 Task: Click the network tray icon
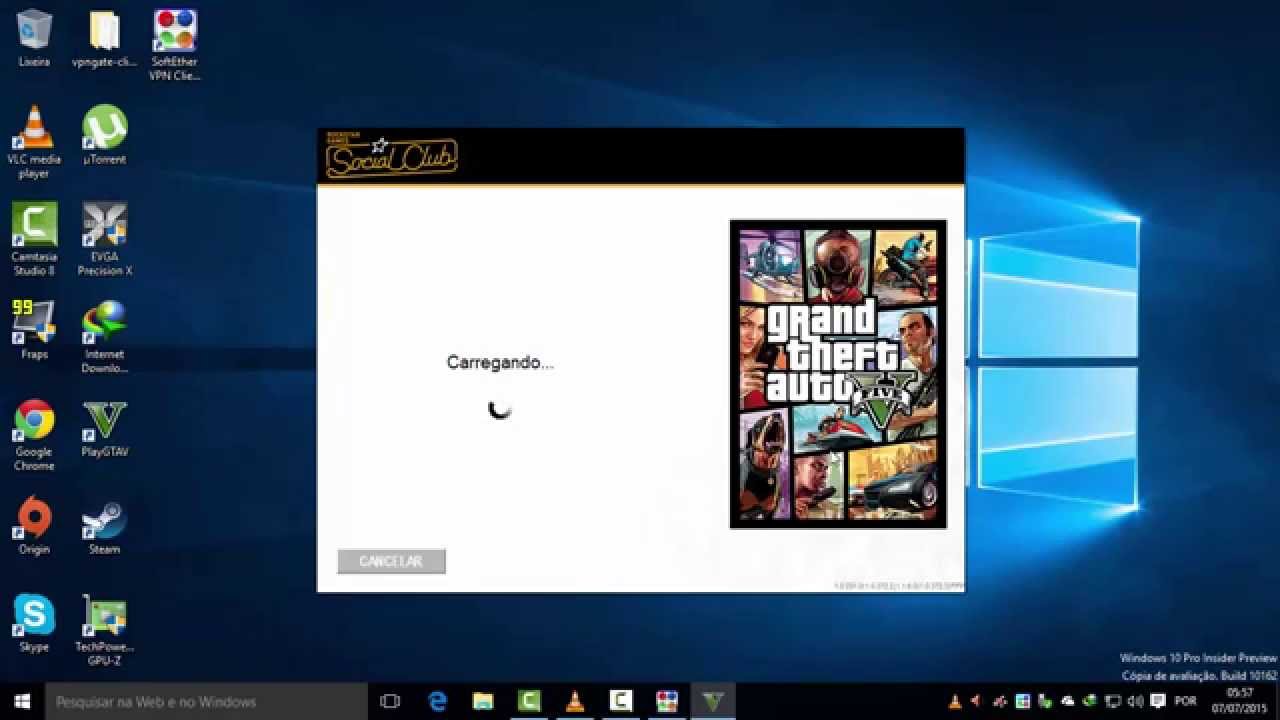(1112, 701)
